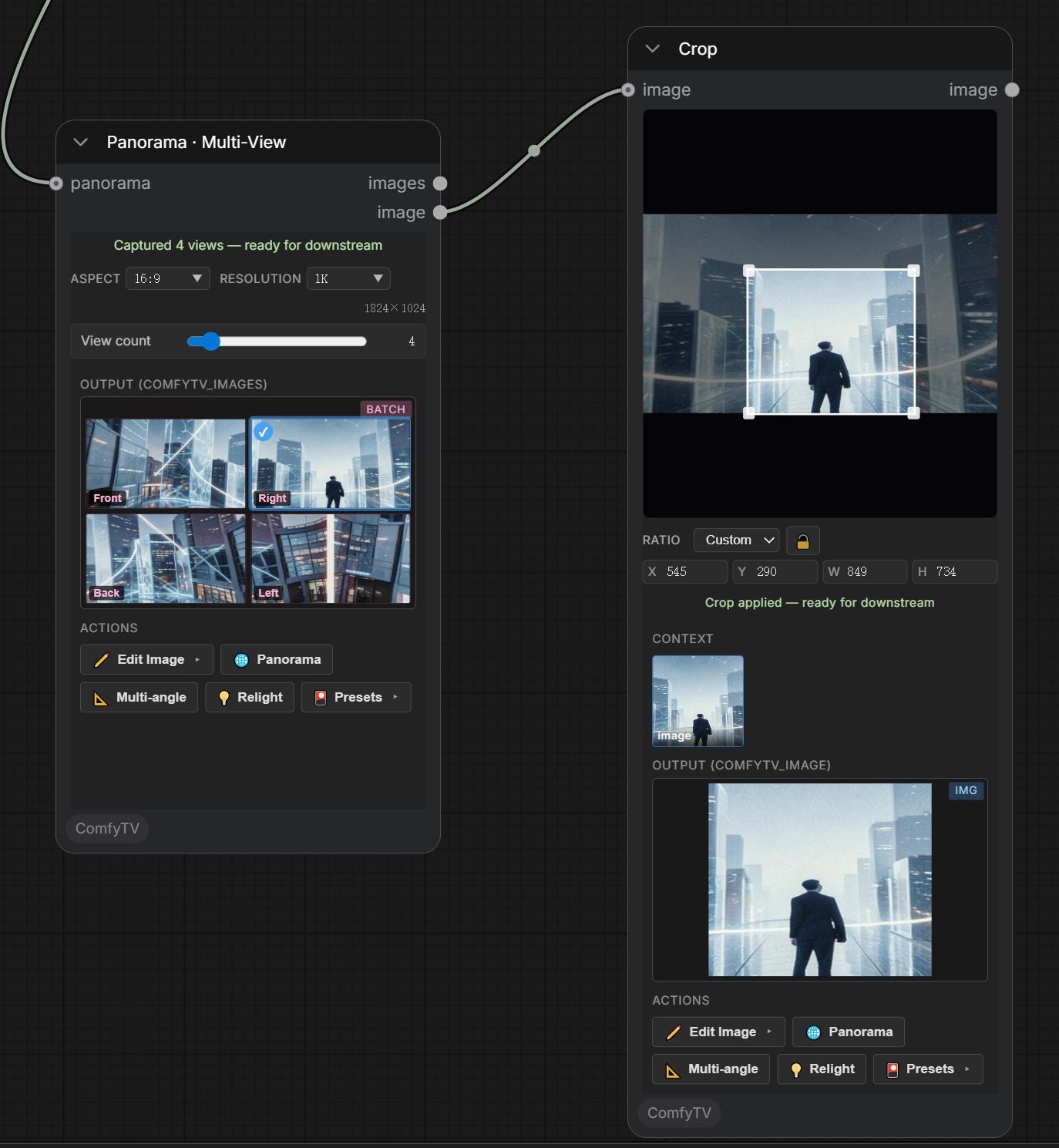Select the Right view thumbnail
1059x1148 pixels.
pos(331,463)
